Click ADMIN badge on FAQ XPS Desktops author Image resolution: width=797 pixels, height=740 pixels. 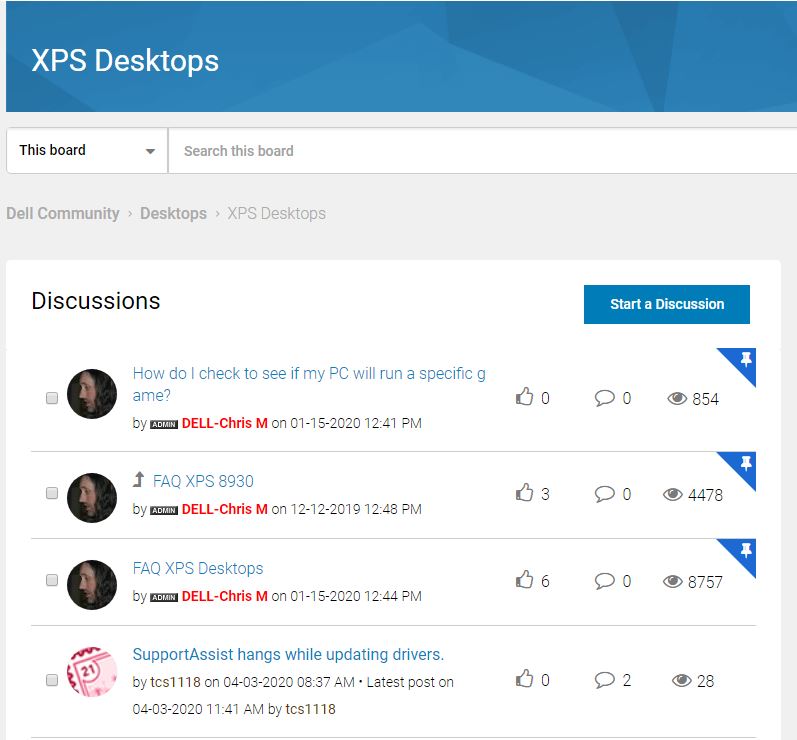164,597
